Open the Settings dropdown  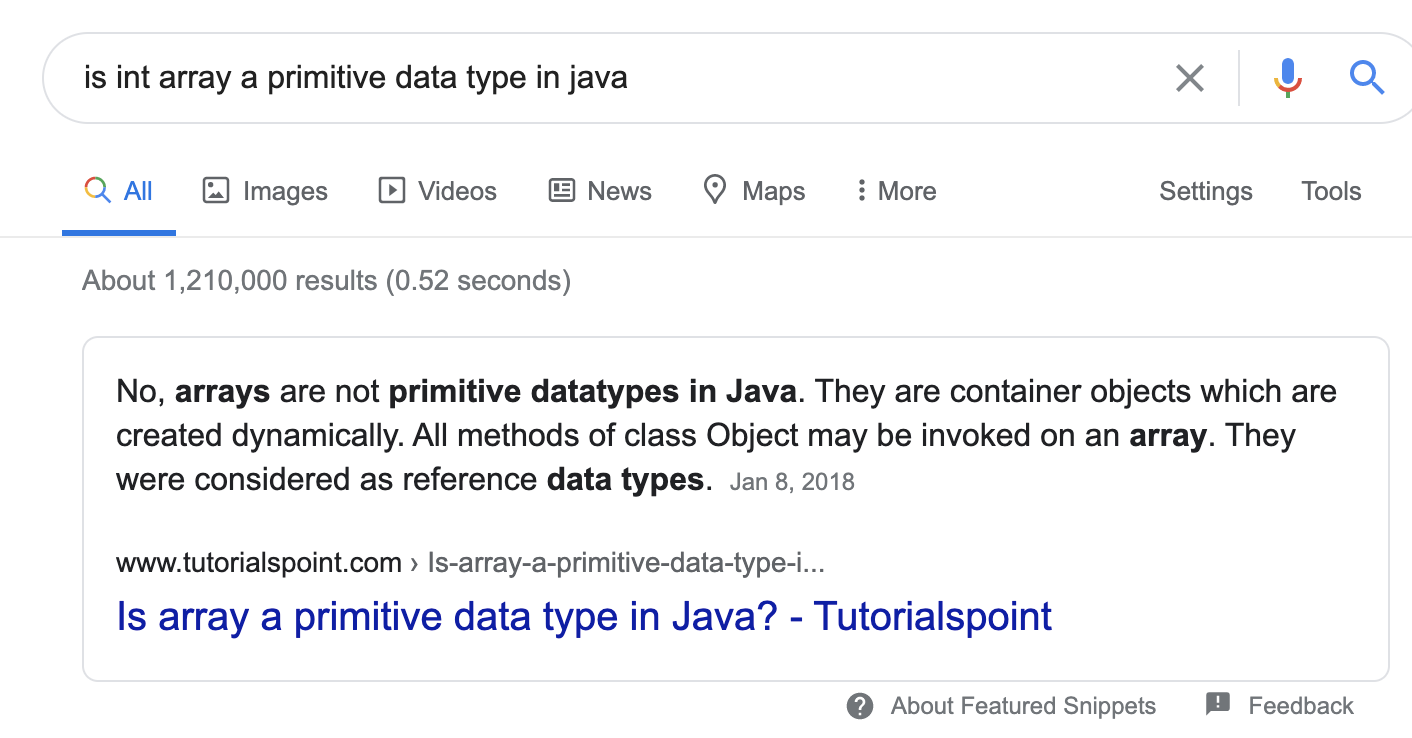[1205, 191]
